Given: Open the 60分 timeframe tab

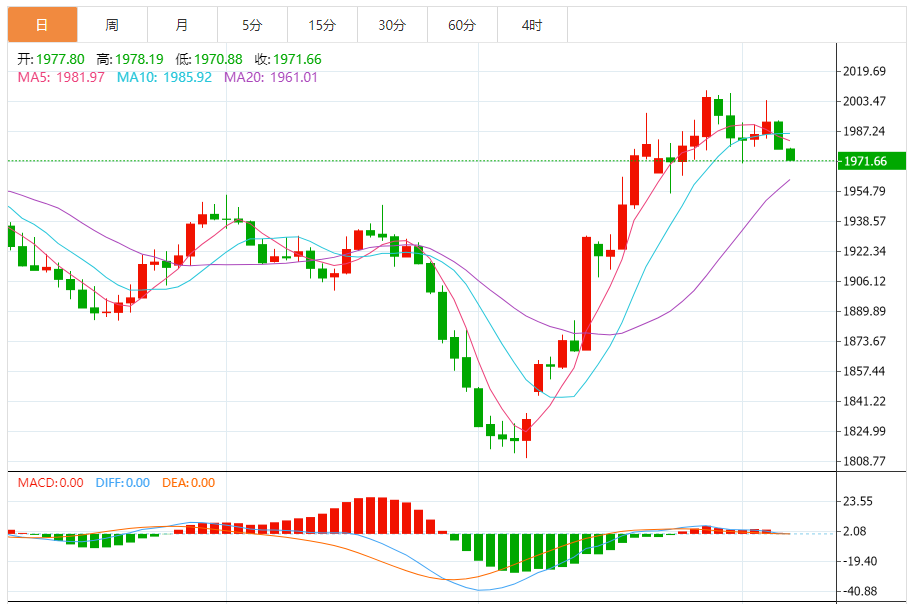Looking at the screenshot, I should coord(462,25).
